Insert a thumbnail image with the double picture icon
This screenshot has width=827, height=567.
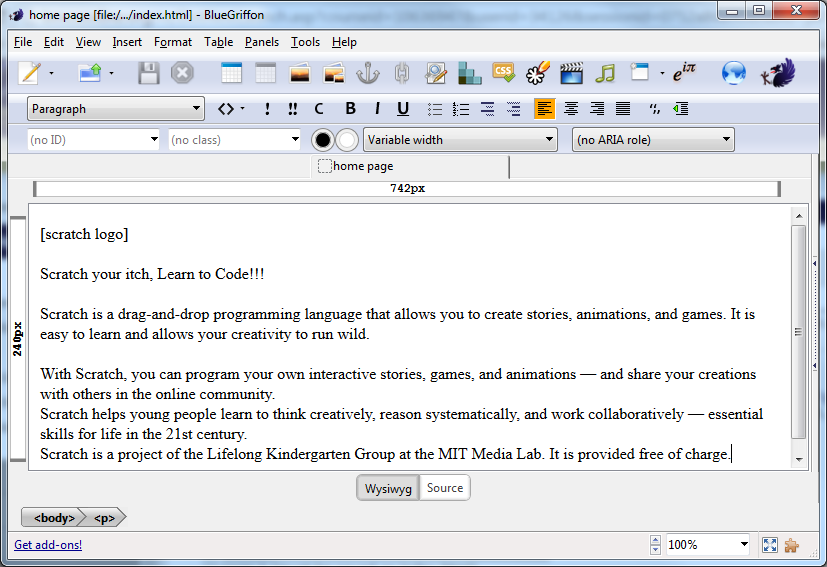click(x=334, y=73)
